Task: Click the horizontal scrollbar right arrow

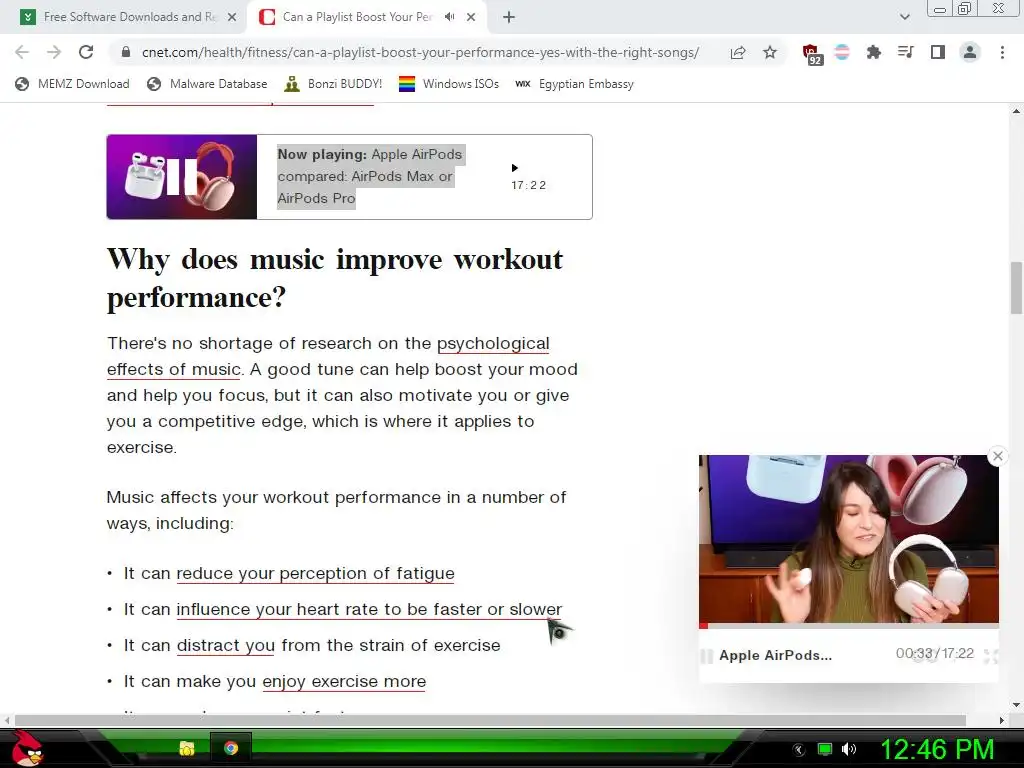Action: coord(1002,720)
